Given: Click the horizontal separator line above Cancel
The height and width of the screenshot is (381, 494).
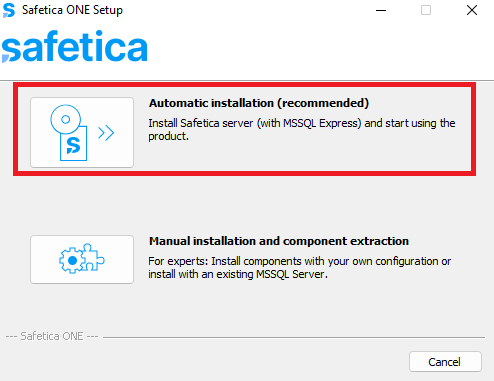Looking at the screenshot, I should point(294,337).
